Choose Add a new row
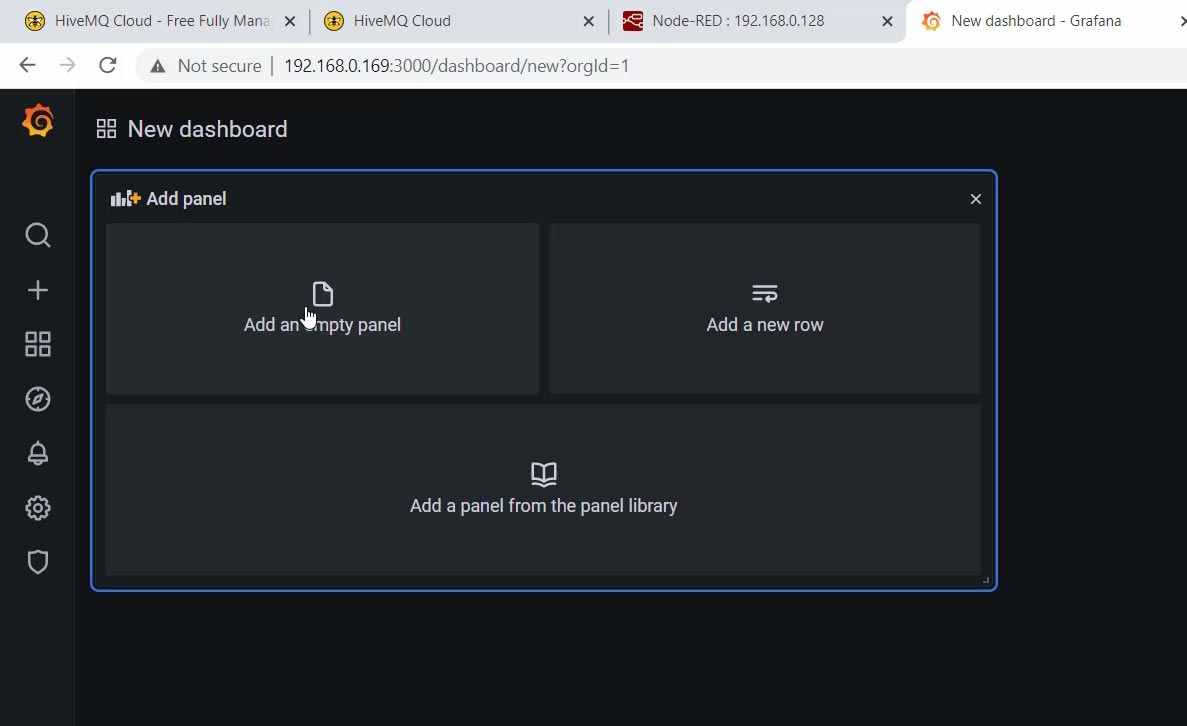1187x726 pixels. [x=765, y=308]
